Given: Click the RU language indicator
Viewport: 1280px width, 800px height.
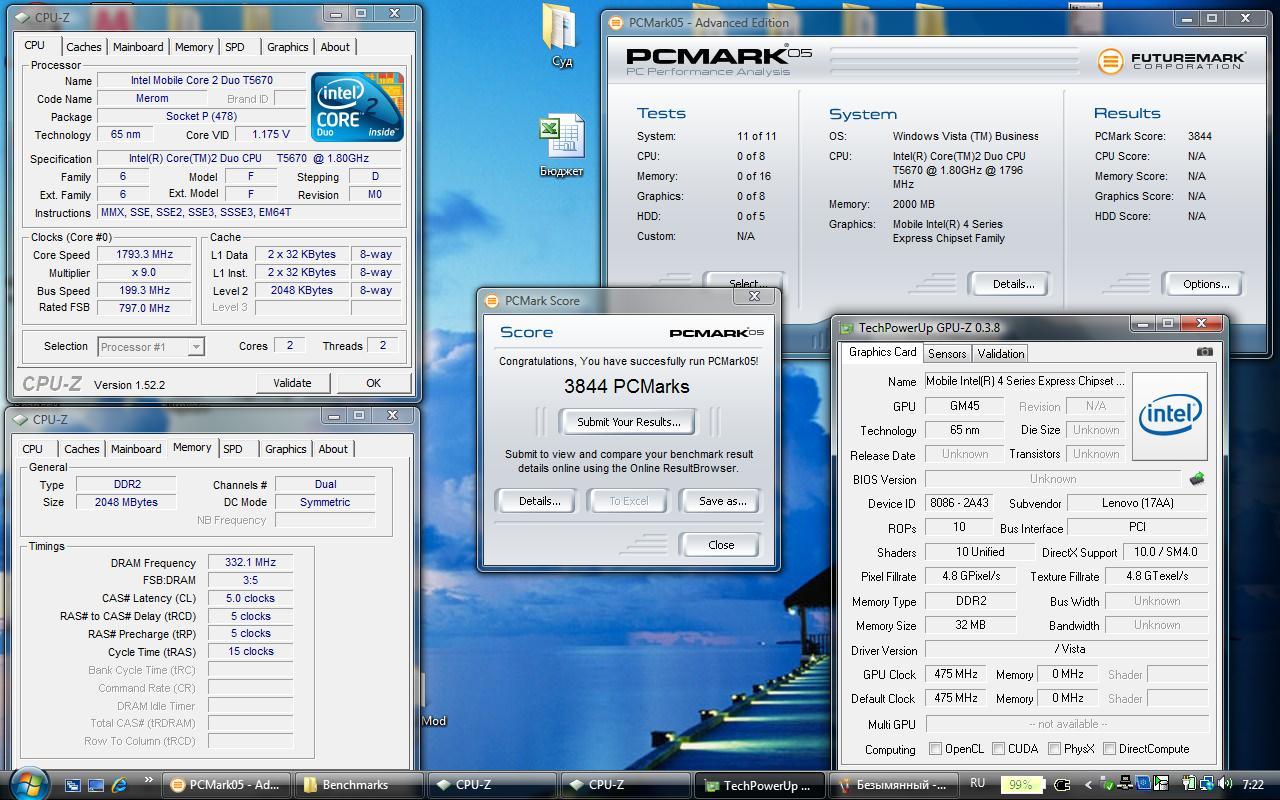Looking at the screenshot, I should click(x=977, y=783).
